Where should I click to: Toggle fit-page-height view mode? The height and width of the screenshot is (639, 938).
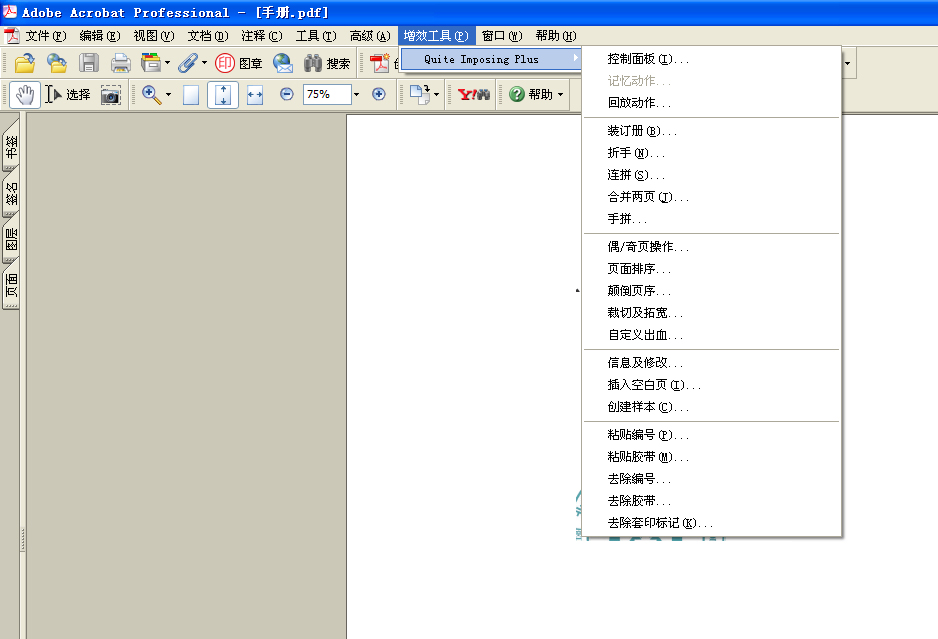[223, 94]
